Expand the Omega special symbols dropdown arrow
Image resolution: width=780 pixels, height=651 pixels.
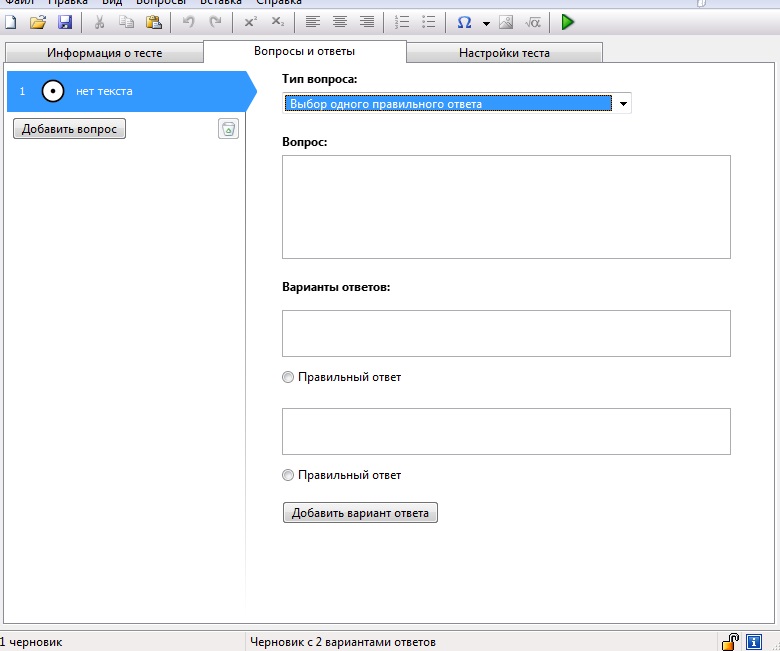(x=486, y=23)
